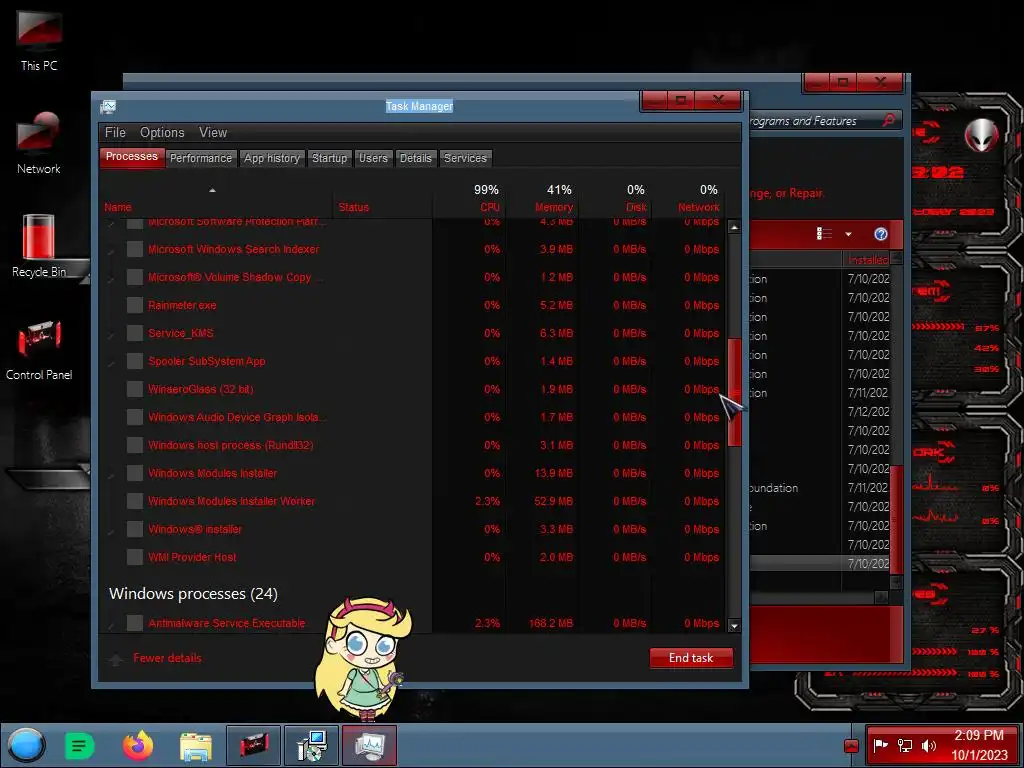Click the help icon in Programs window
Screen dimensions: 1024x768
(880, 234)
